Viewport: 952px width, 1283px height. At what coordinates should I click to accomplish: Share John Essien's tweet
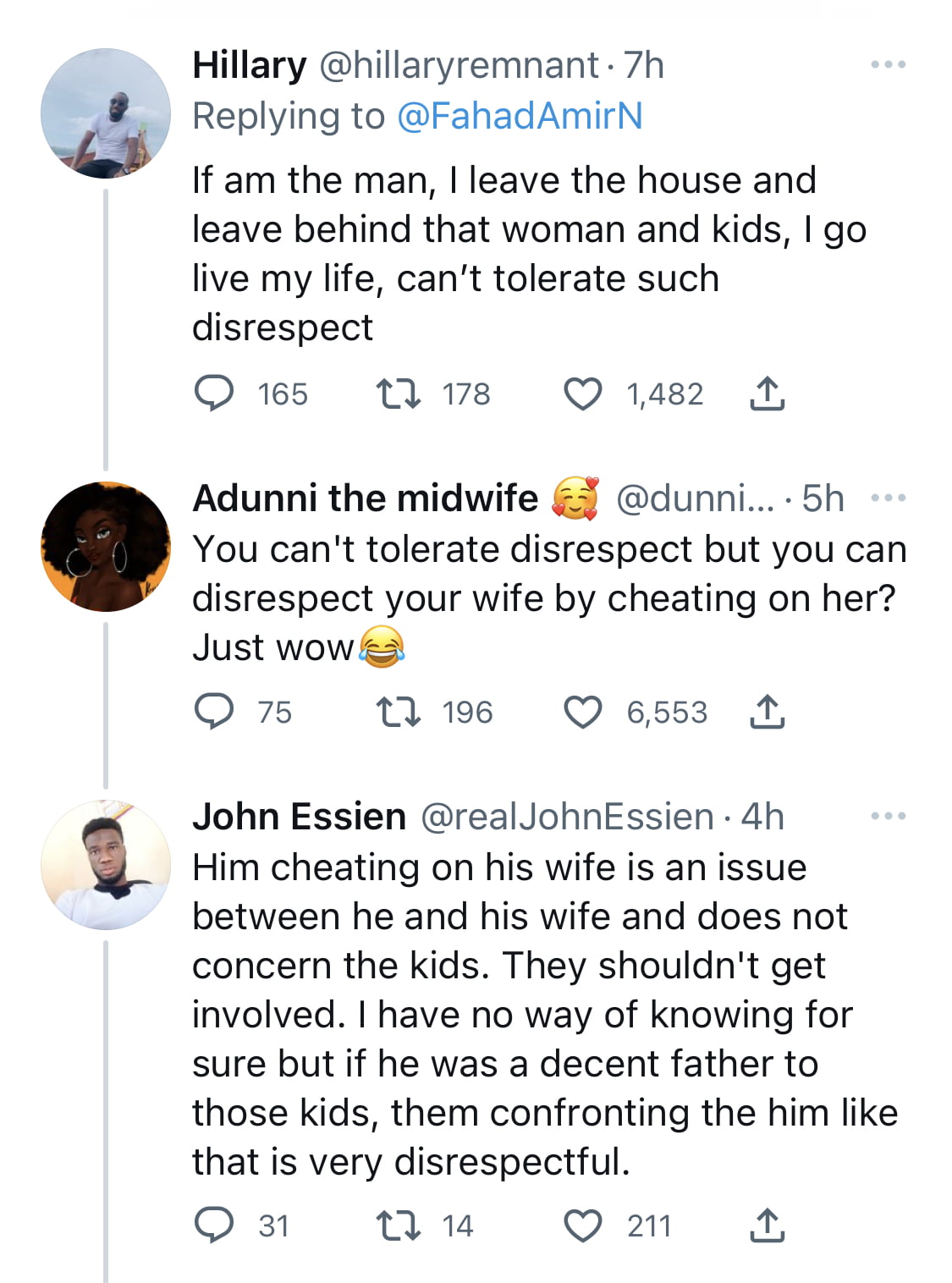point(767,1225)
